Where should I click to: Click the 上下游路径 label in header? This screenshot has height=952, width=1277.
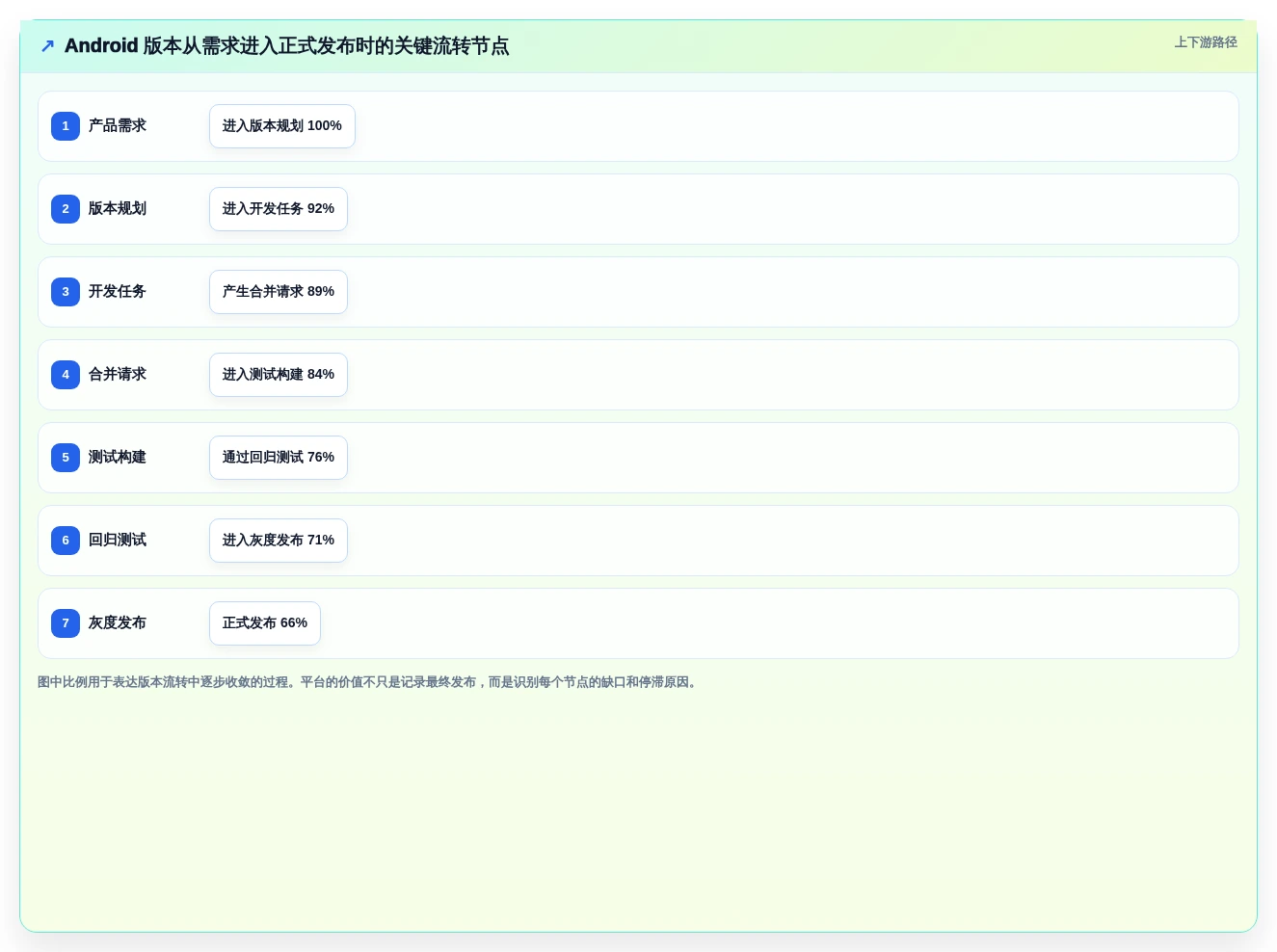point(1206,42)
